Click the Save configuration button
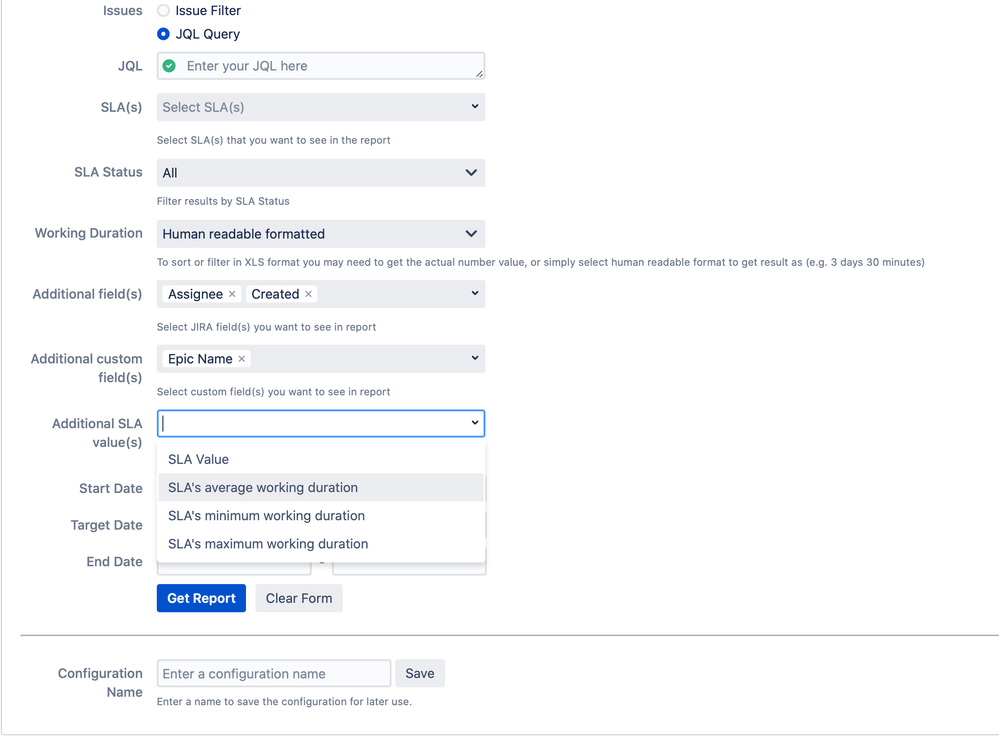Screen dimensions: 999x740 pos(420,674)
